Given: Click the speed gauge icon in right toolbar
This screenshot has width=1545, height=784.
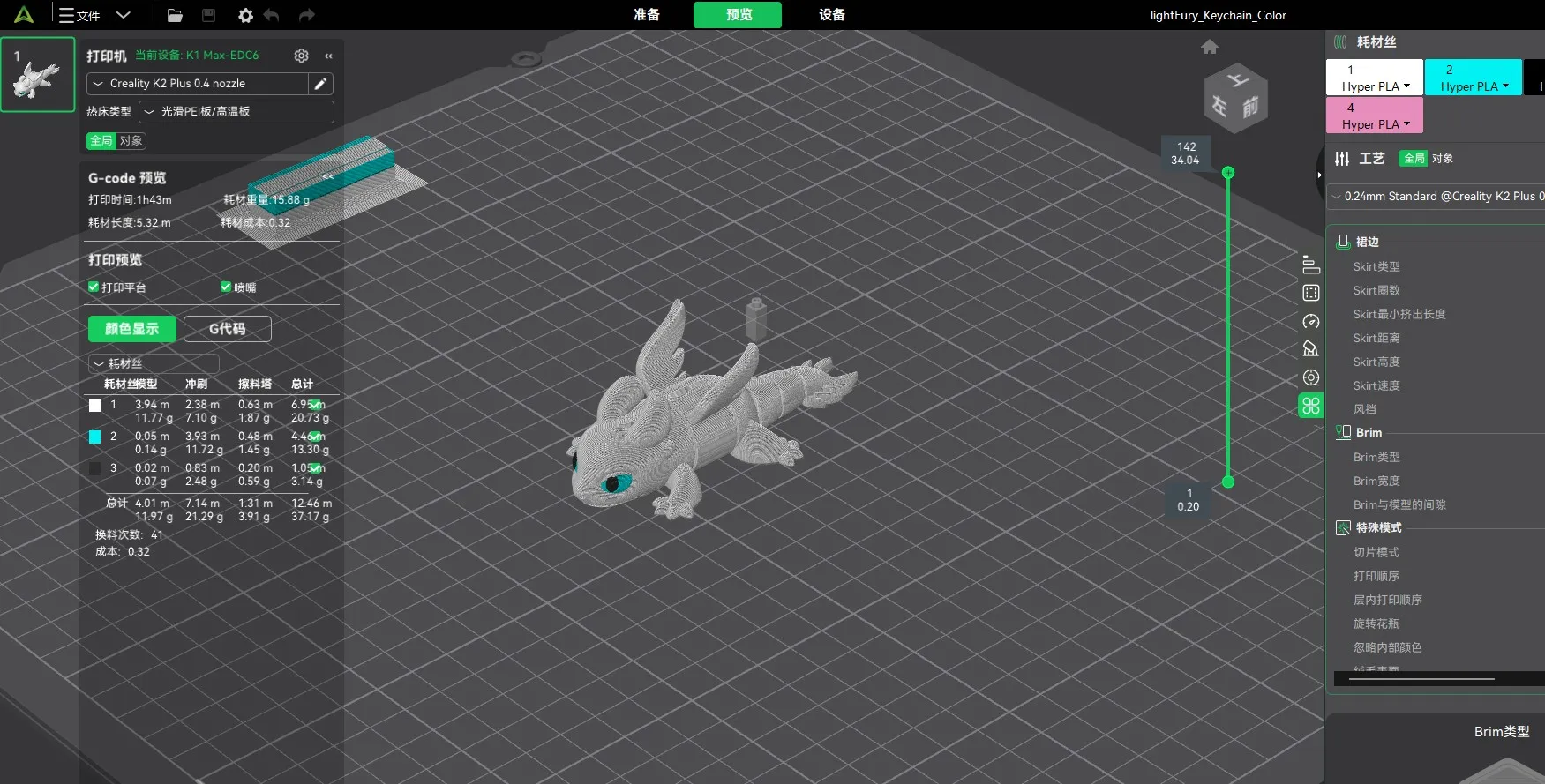Looking at the screenshot, I should click(x=1311, y=321).
